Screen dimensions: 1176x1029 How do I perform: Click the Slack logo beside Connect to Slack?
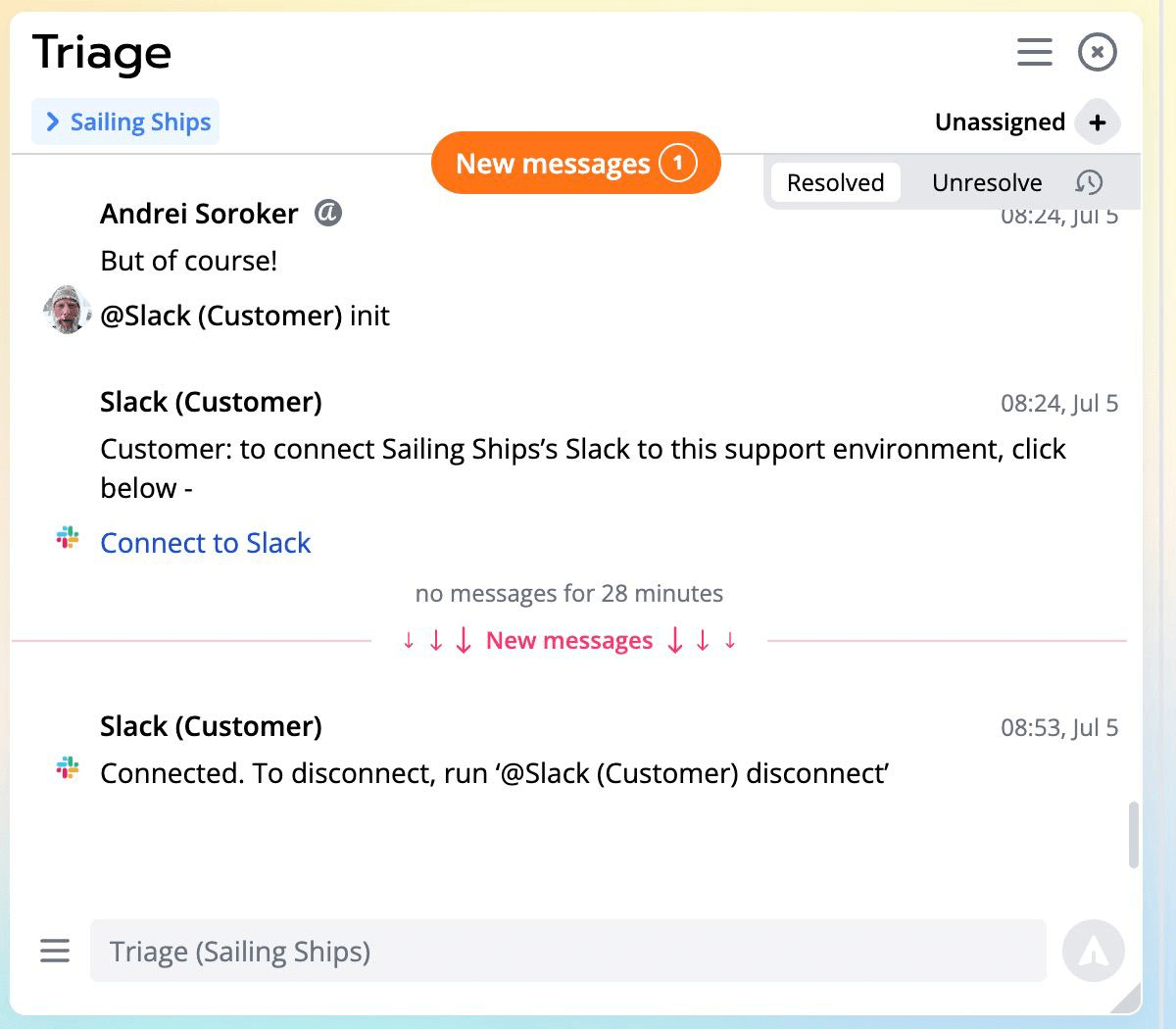[68, 537]
